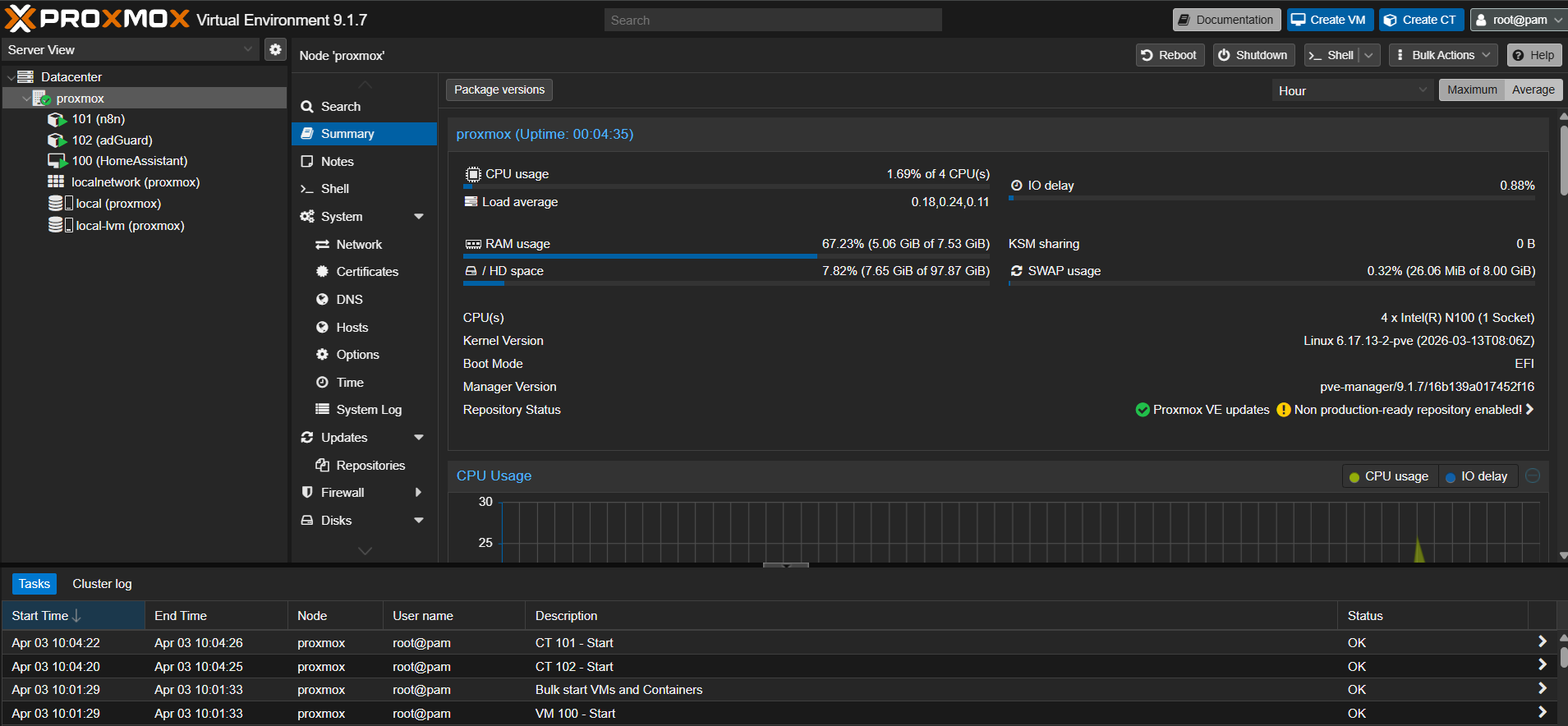Click the DNS globe icon
Image resolution: width=1568 pixels, height=726 pixels.
[x=322, y=300]
